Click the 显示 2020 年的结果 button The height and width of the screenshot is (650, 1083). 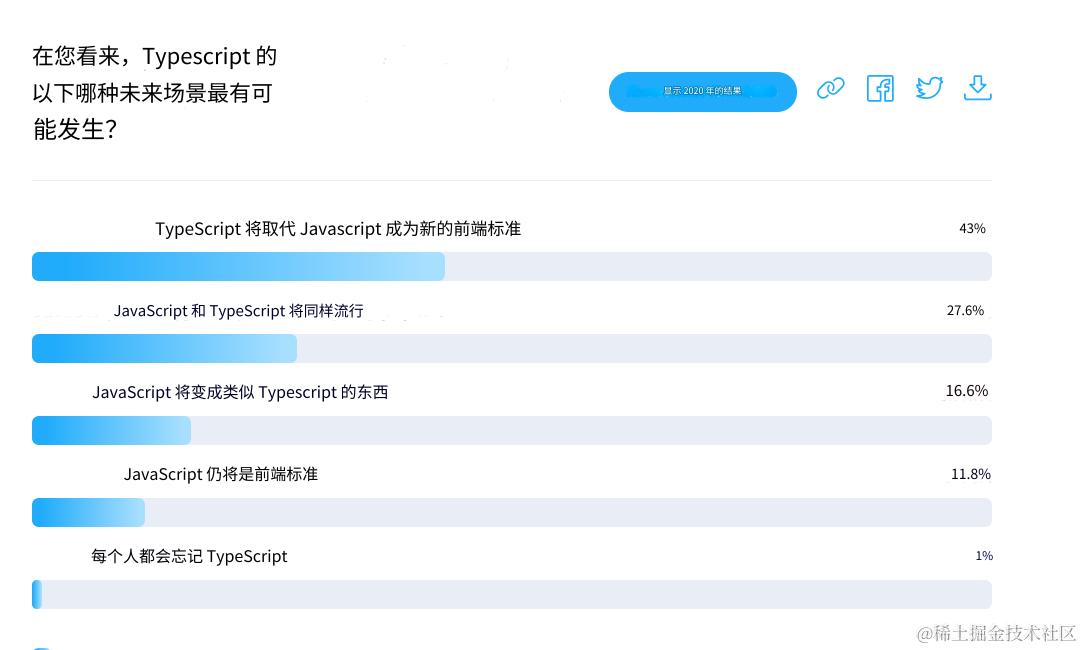[702, 92]
